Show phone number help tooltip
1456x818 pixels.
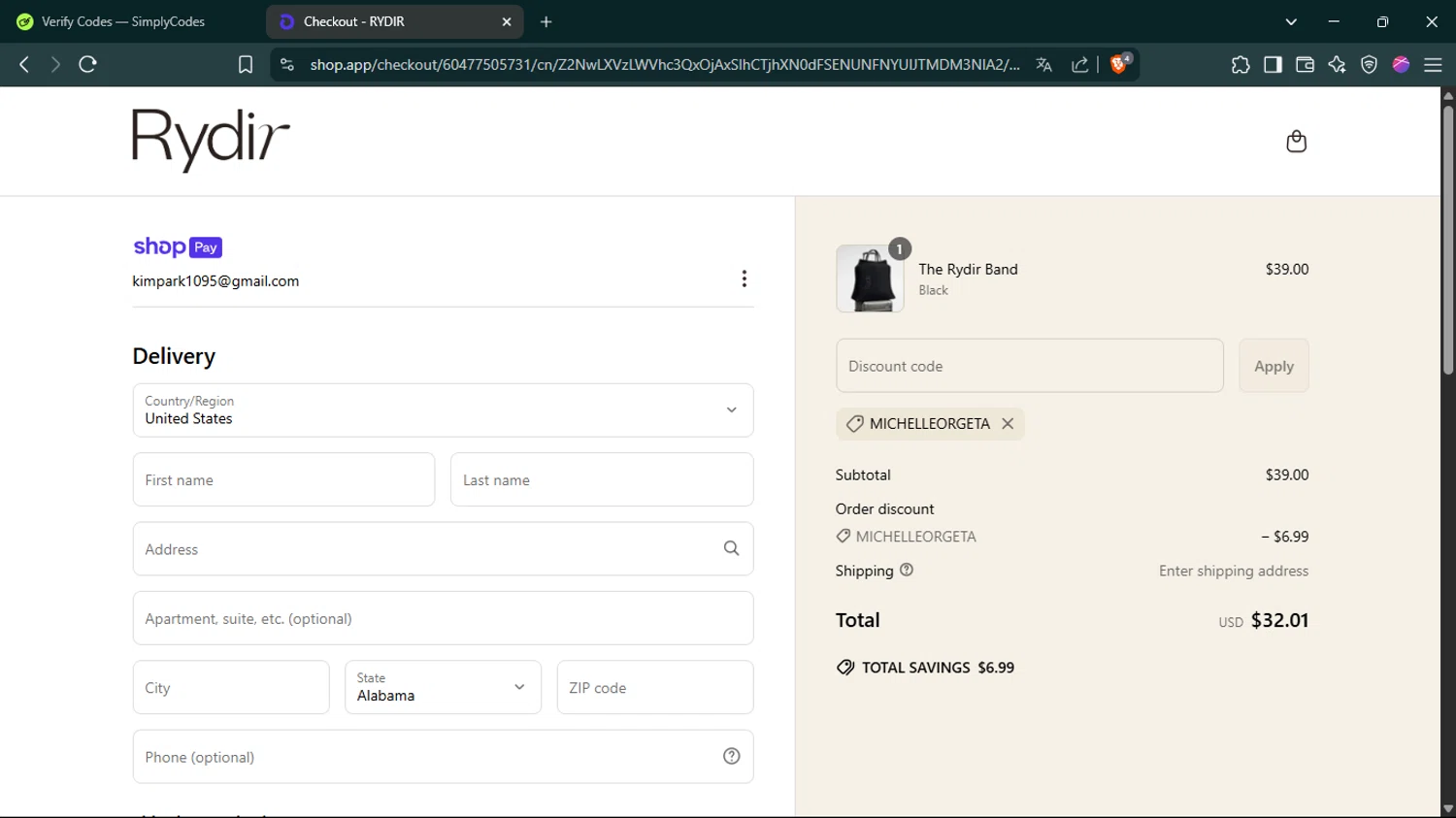click(731, 756)
